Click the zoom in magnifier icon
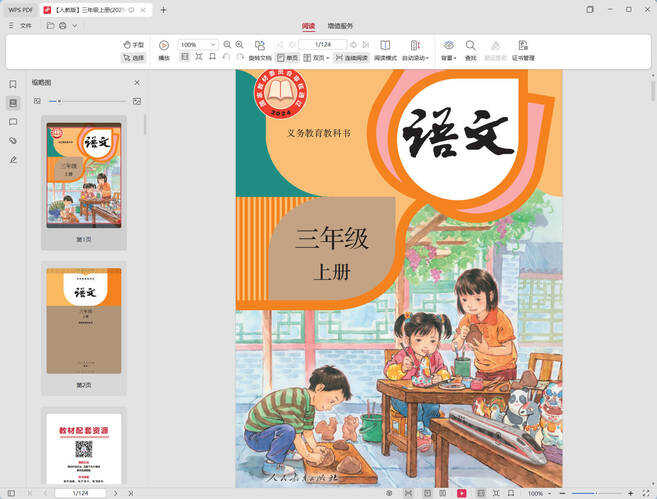Image resolution: width=657 pixels, height=499 pixels. pos(240,45)
